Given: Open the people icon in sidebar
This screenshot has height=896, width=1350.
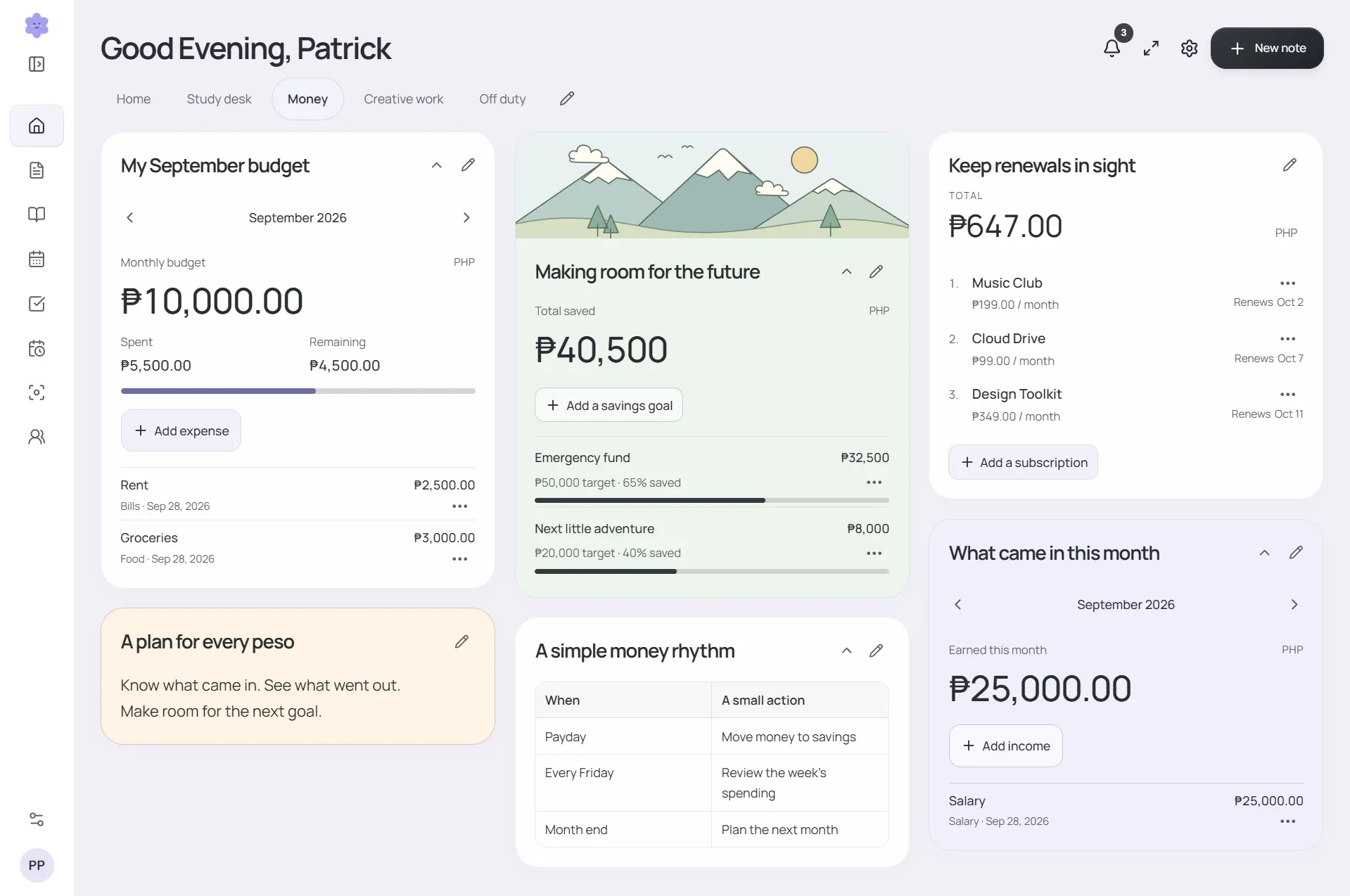Looking at the screenshot, I should [x=37, y=437].
